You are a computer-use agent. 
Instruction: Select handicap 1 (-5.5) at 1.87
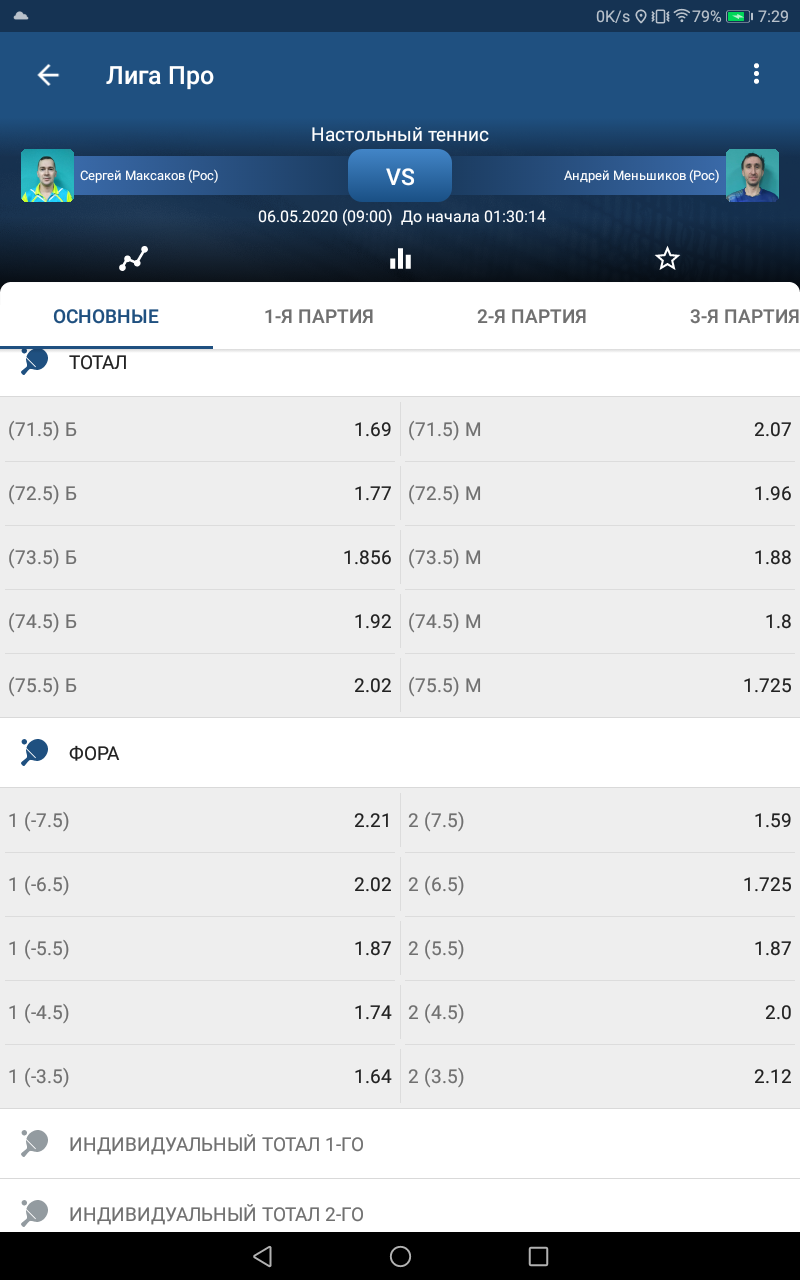(200, 948)
